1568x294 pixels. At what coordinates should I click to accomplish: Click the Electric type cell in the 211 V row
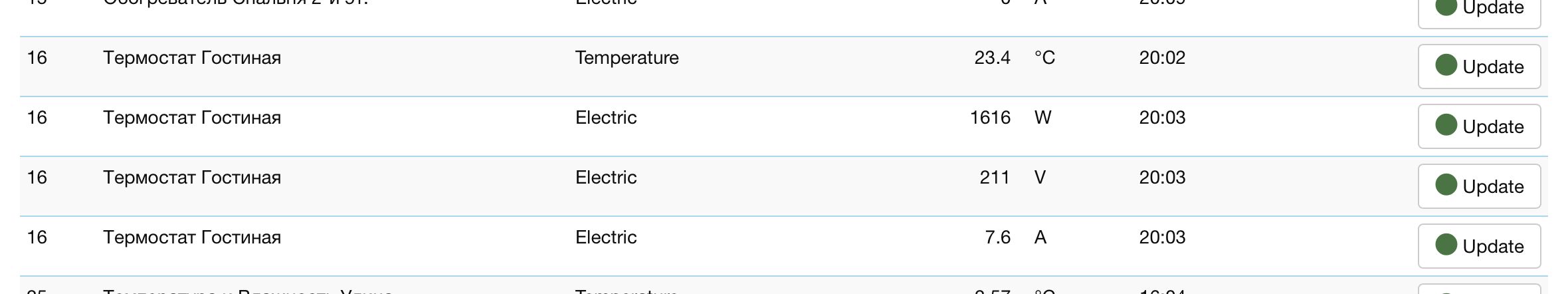pyautogui.click(x=606, y=178)
